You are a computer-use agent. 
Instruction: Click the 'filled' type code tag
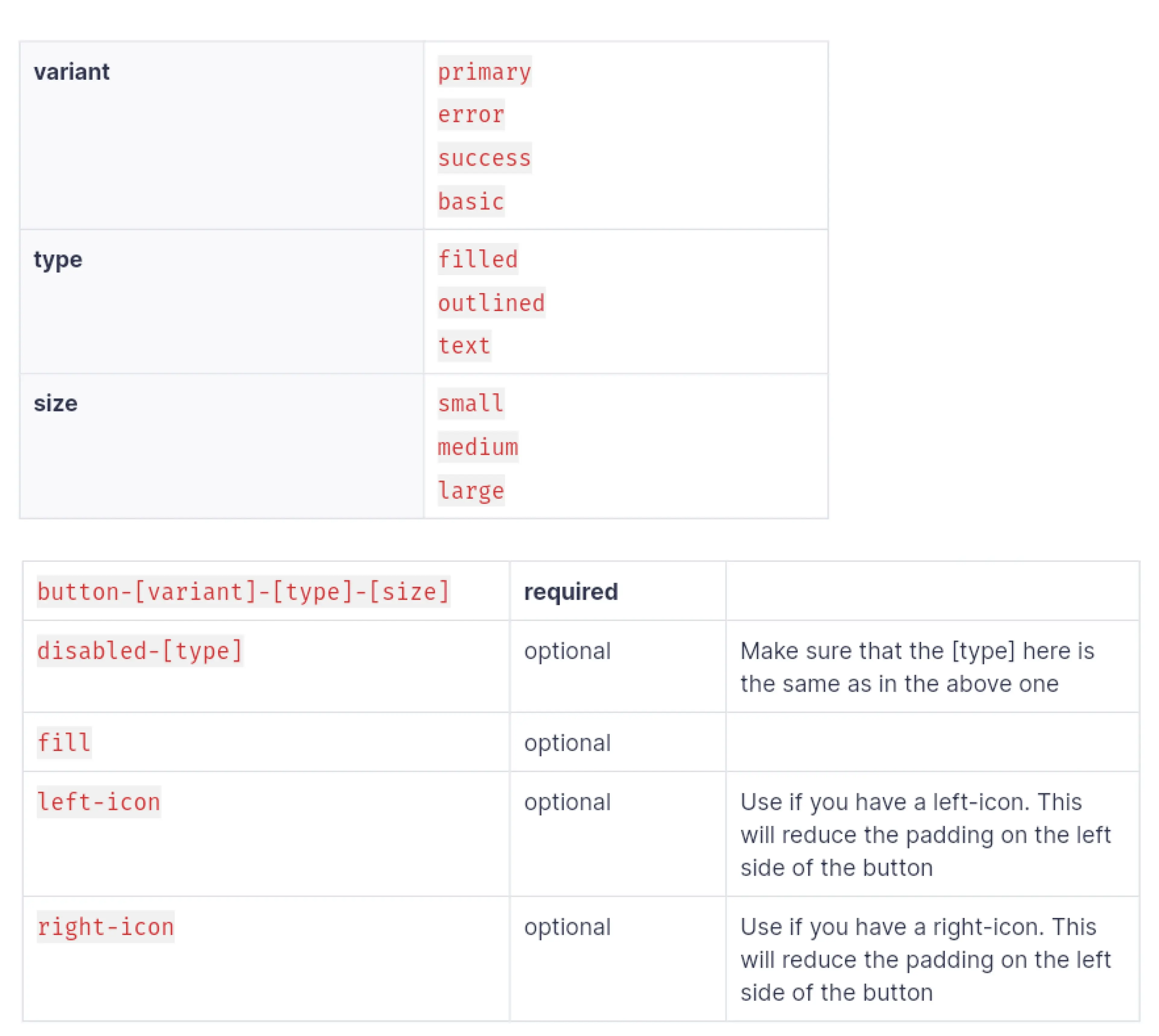click(477, 260)
